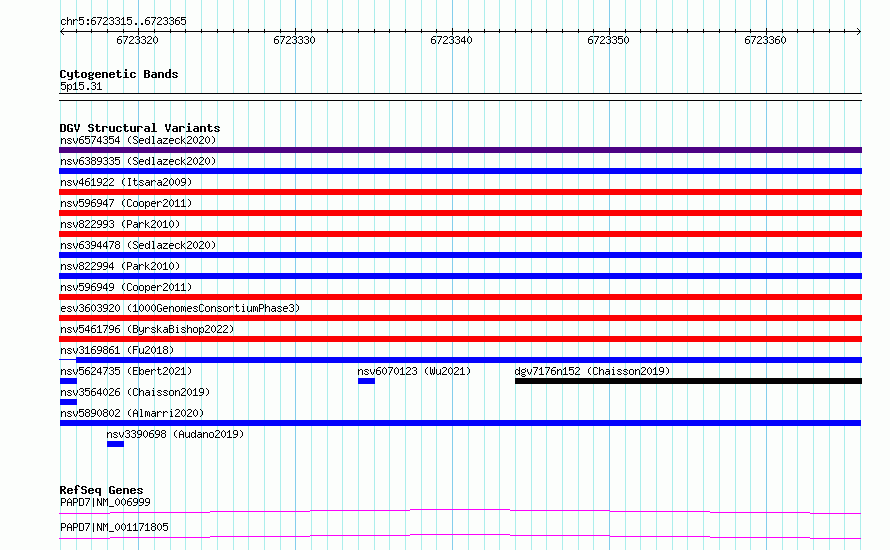Viewport: 890px width, 550px height.
Task: Open the PAPD7|NM_001171805 gene label
Action: pos(114,527)
